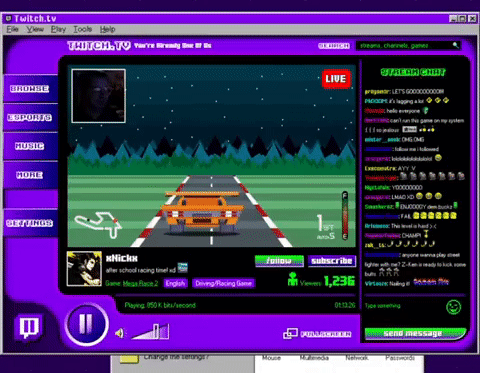Click the chat Type something input field

coord(403,306)
